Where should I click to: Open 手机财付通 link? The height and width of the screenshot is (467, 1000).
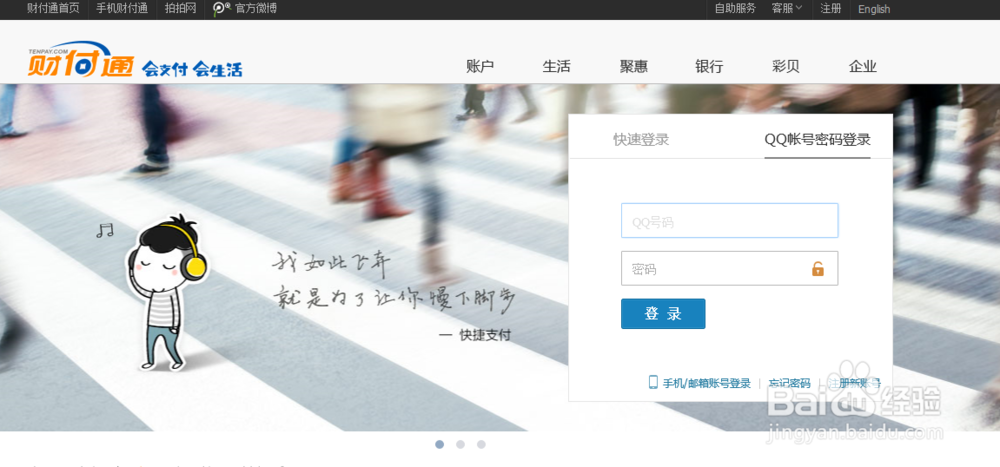click(x=122, y=8)
